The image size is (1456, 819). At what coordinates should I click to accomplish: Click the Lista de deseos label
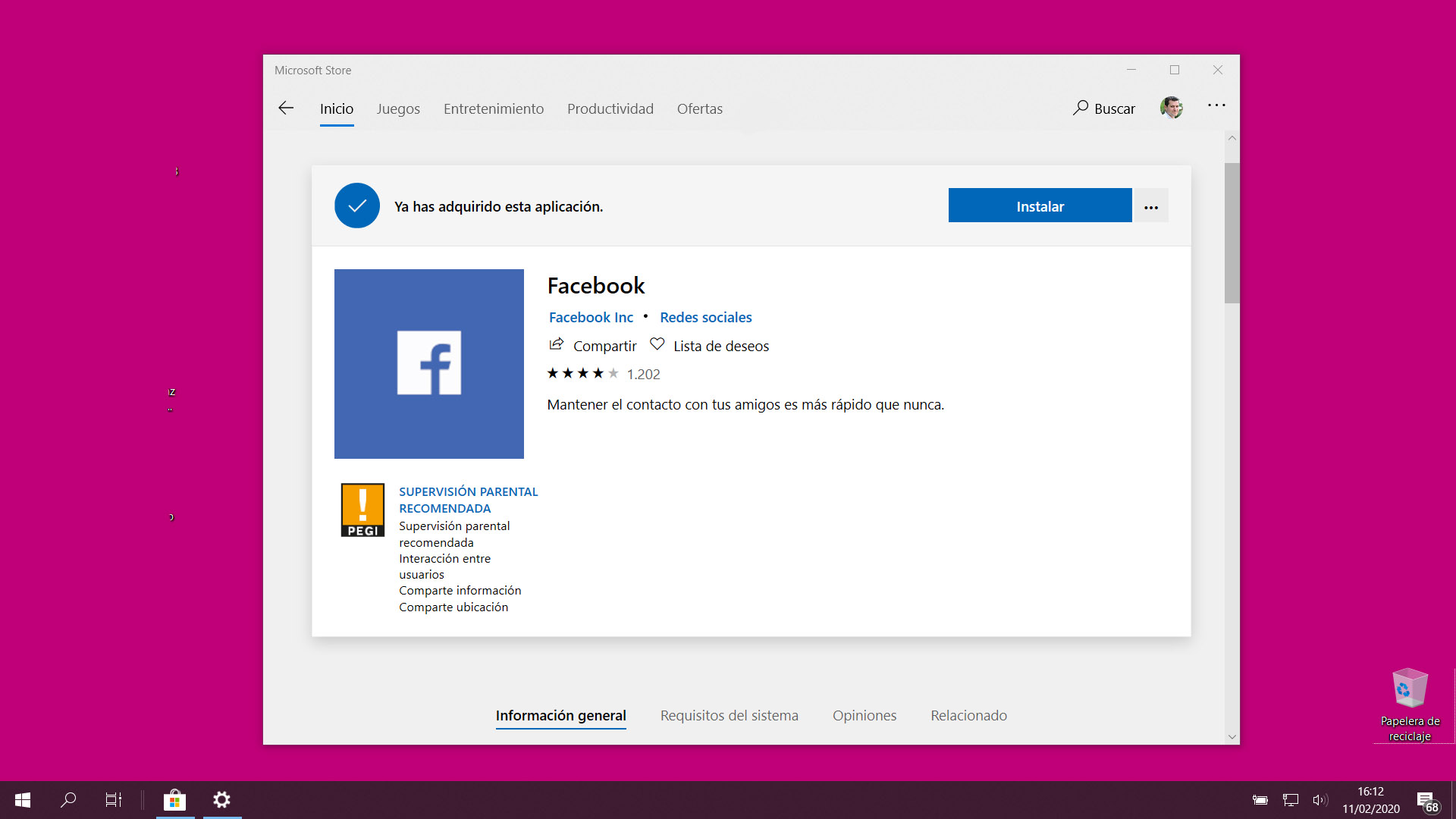pos(721,346)
